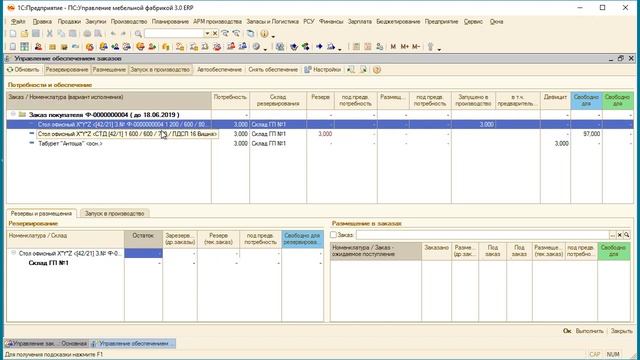Click the Заказ text input field
The height and width of the screenshot is (360, 640).
[x=482, y=235]
